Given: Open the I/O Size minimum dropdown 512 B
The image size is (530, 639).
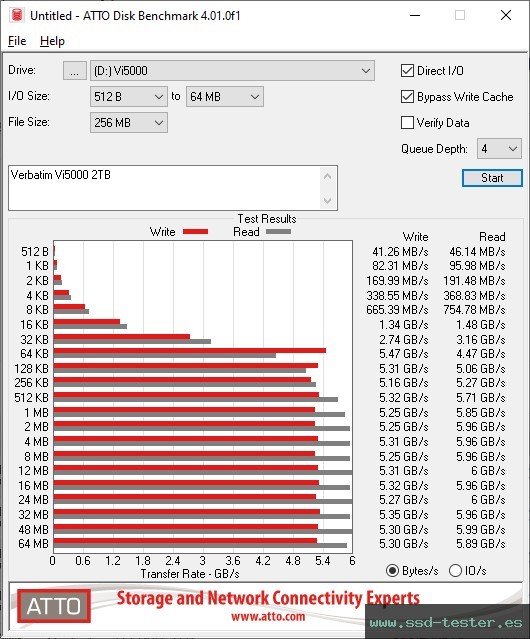Looking at the screenshot, I should tap(129, 97).
